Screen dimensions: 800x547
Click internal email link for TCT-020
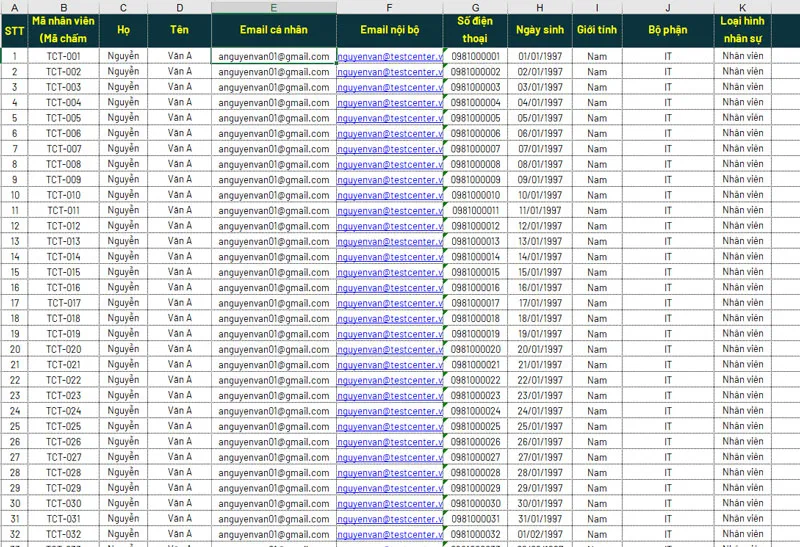click(x=390, y=350)
